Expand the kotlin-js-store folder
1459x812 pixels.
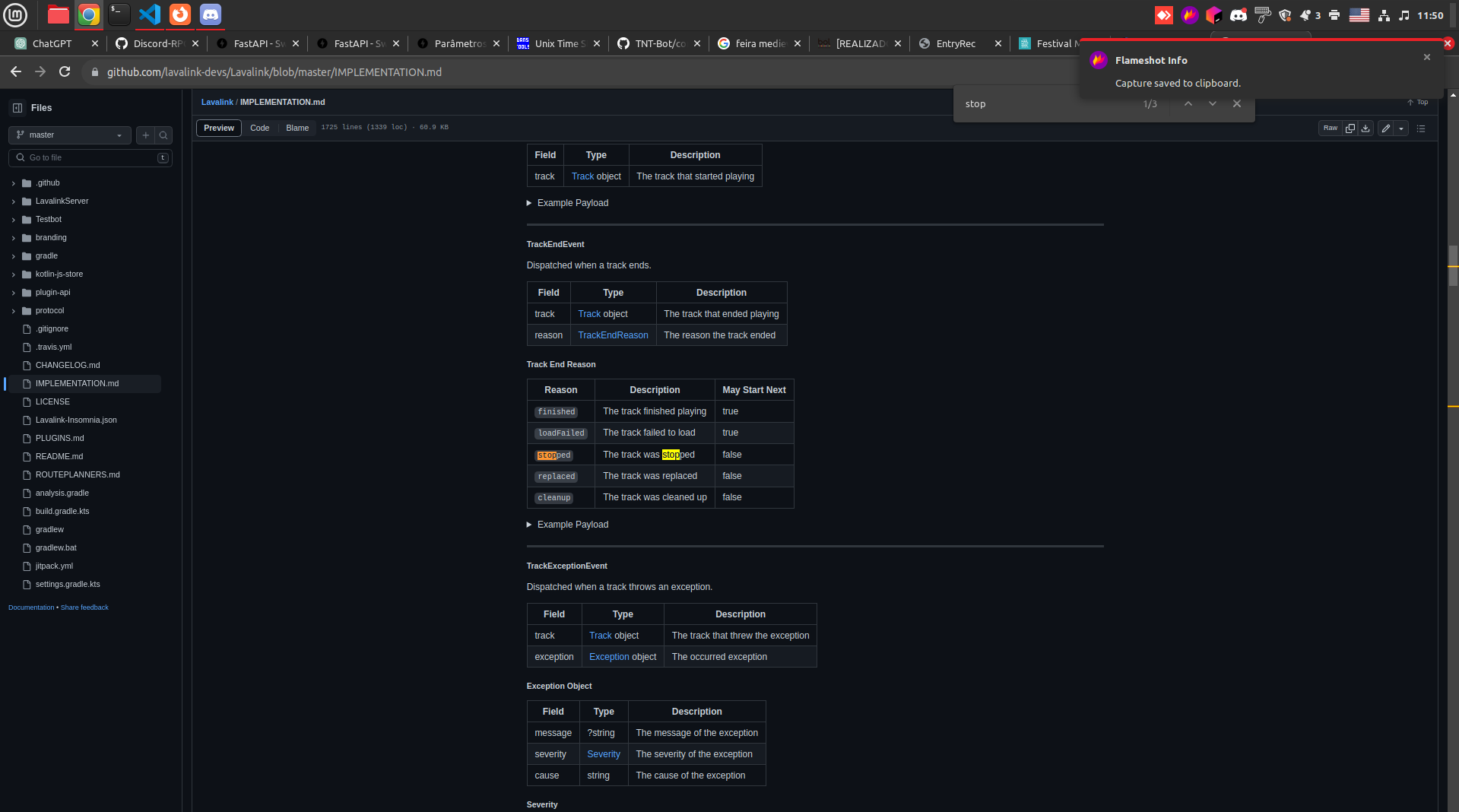(14, 274)
